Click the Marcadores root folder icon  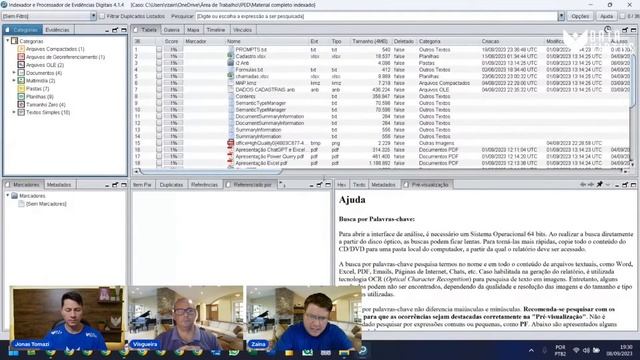tap(14, 196)
